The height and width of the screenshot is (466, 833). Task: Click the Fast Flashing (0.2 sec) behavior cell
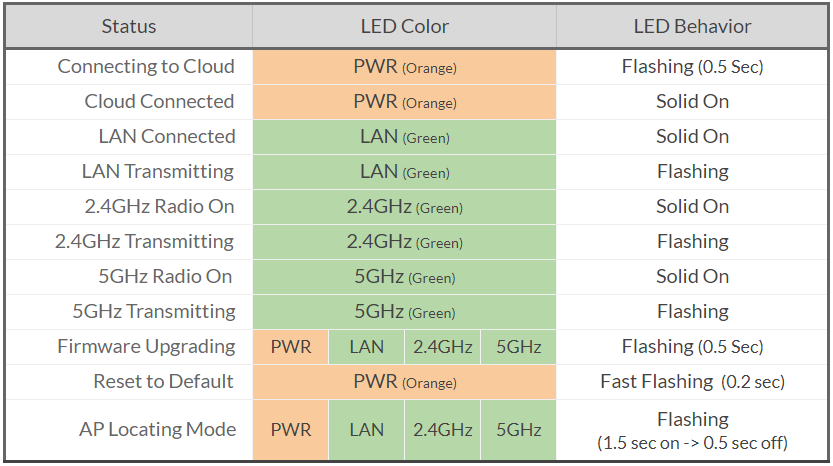pos(692,382)
